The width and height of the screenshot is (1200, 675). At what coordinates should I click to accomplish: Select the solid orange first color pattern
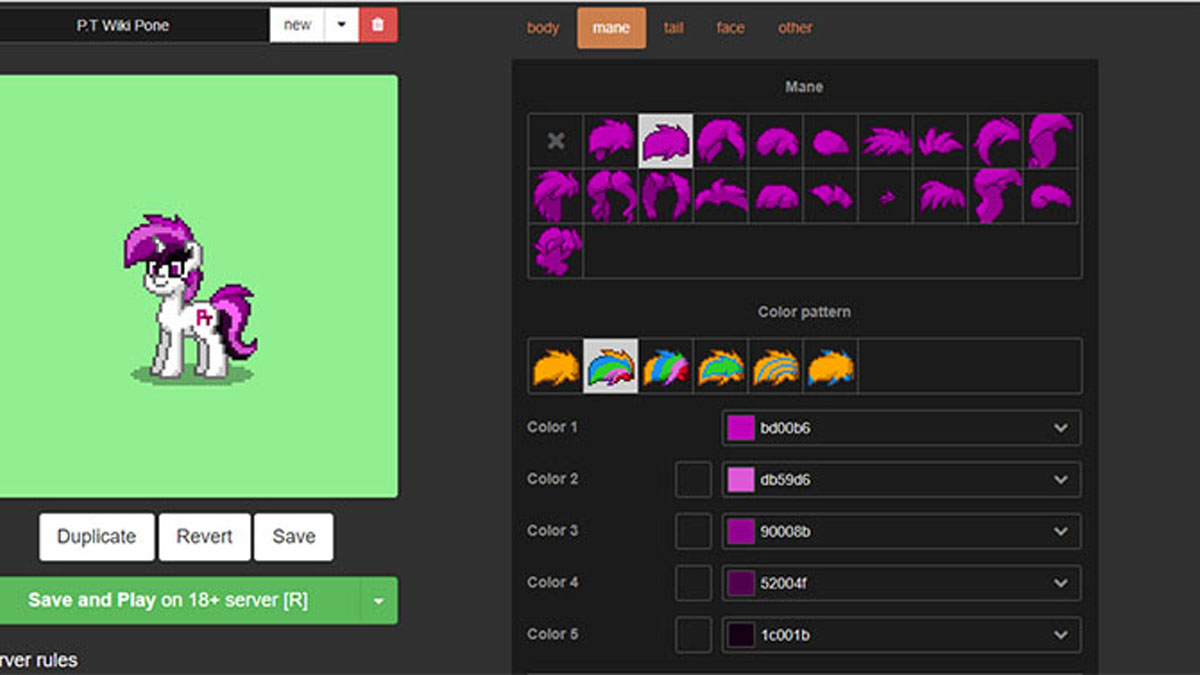(556, 367)
